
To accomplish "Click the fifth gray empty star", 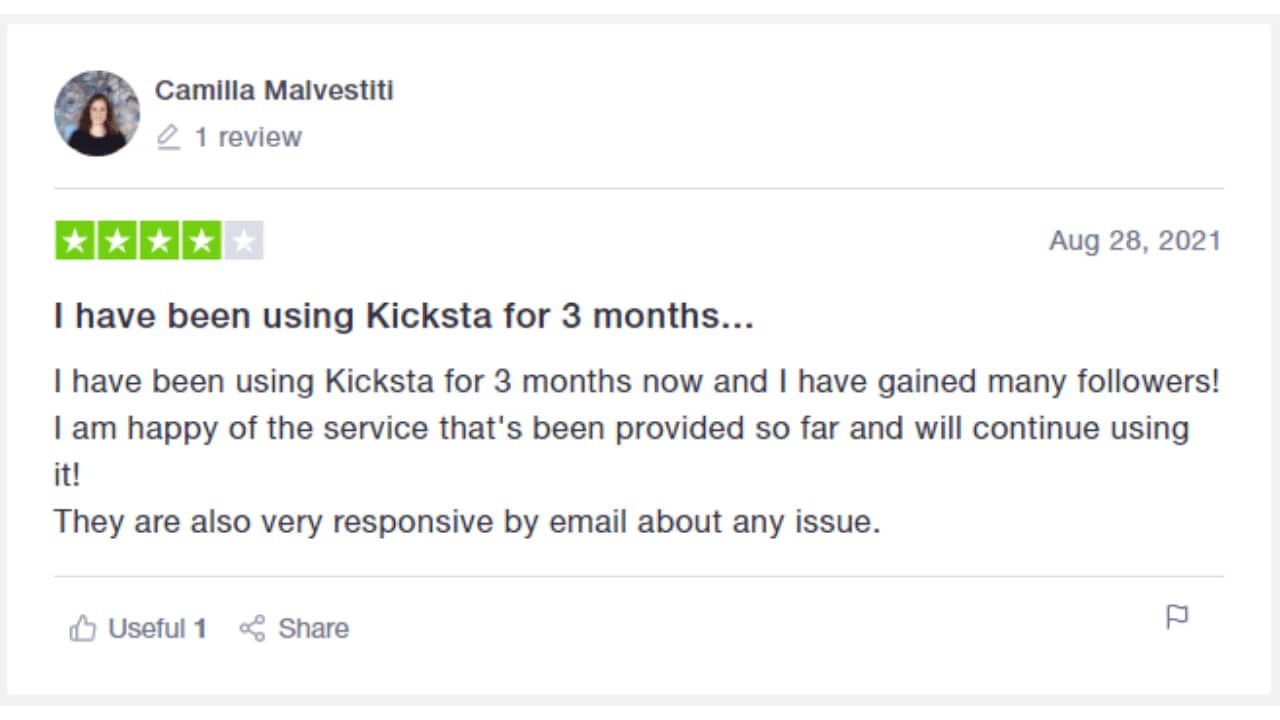I will [x=243, y=241].
